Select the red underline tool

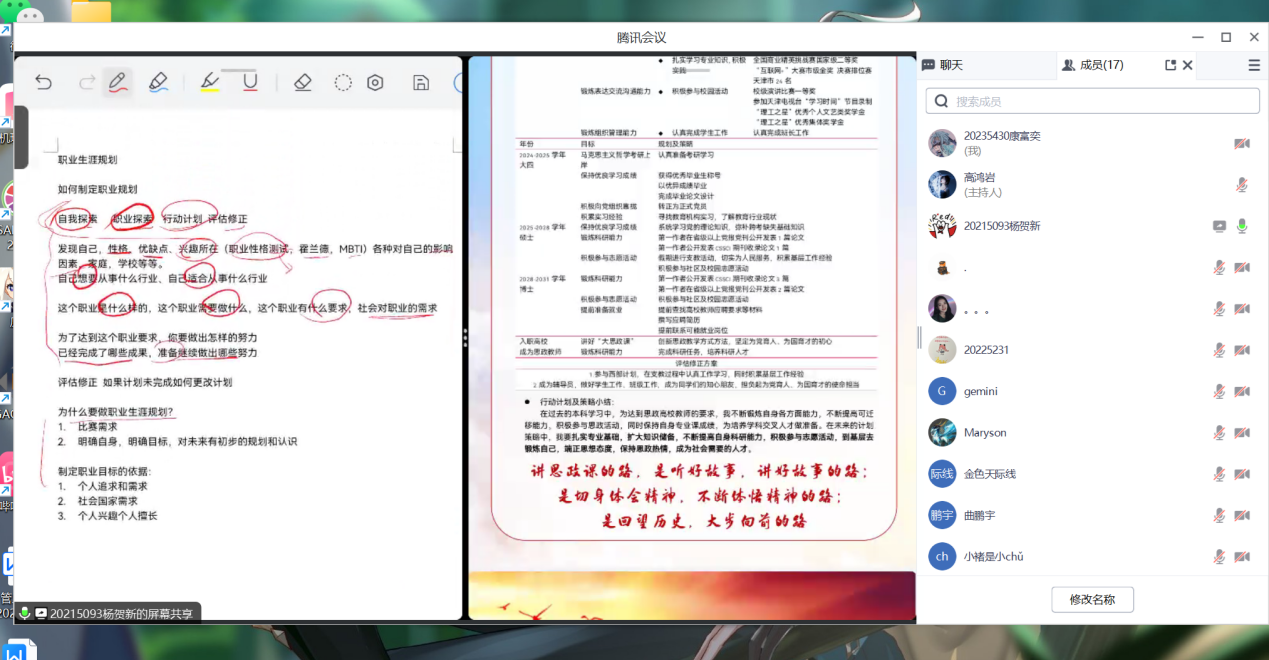[250, 82]
